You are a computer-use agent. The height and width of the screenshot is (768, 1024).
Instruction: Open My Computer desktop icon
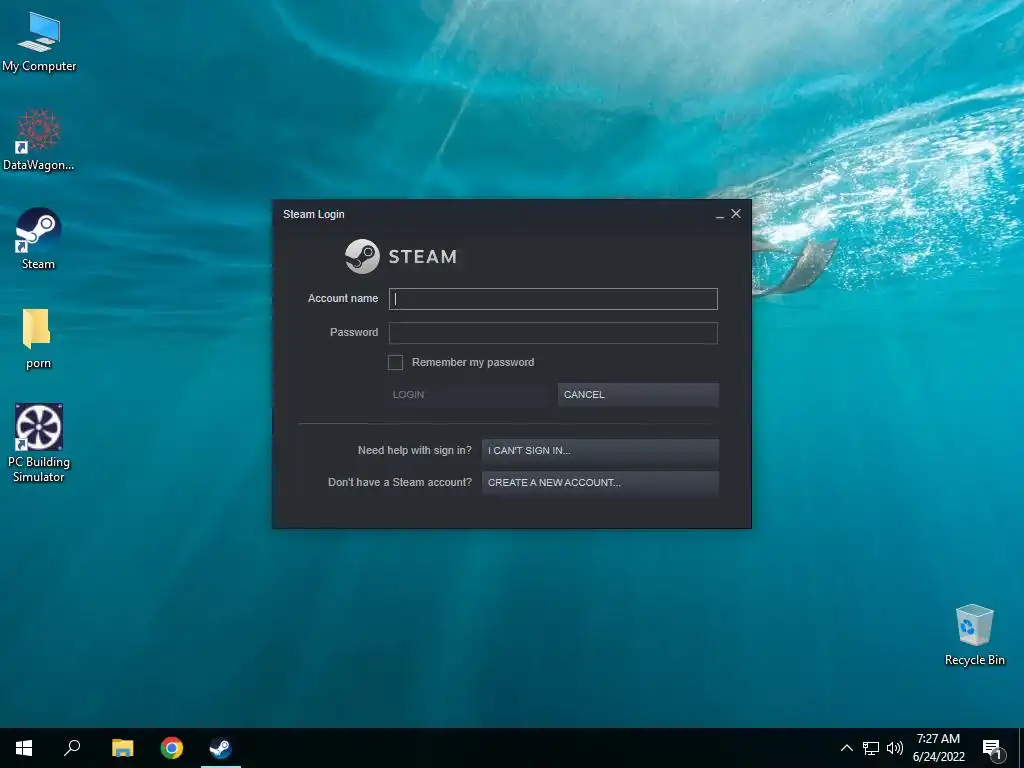(x=39, y=41)
